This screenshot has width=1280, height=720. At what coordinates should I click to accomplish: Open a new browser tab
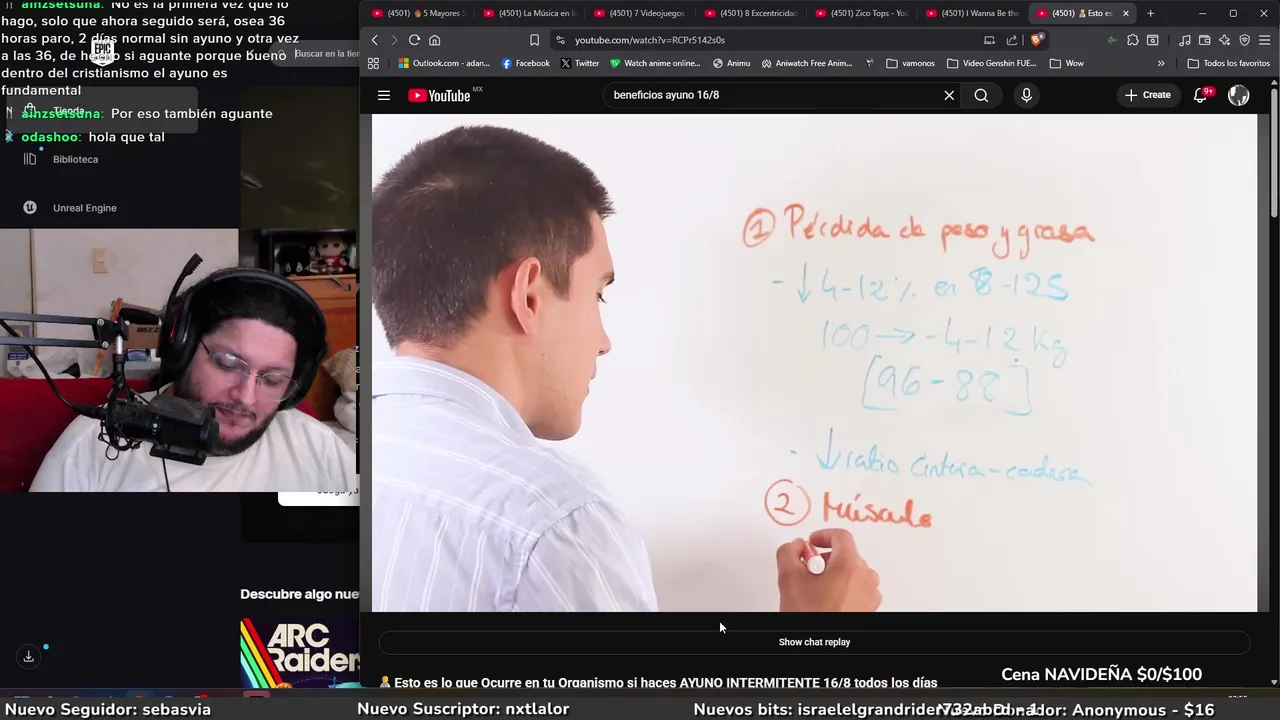(x=1150, y=13)
